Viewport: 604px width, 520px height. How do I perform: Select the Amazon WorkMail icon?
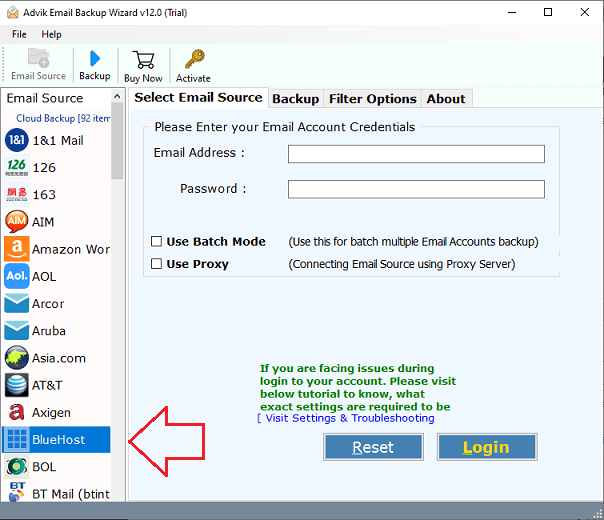pyautogui.click(x=17, y=249)
